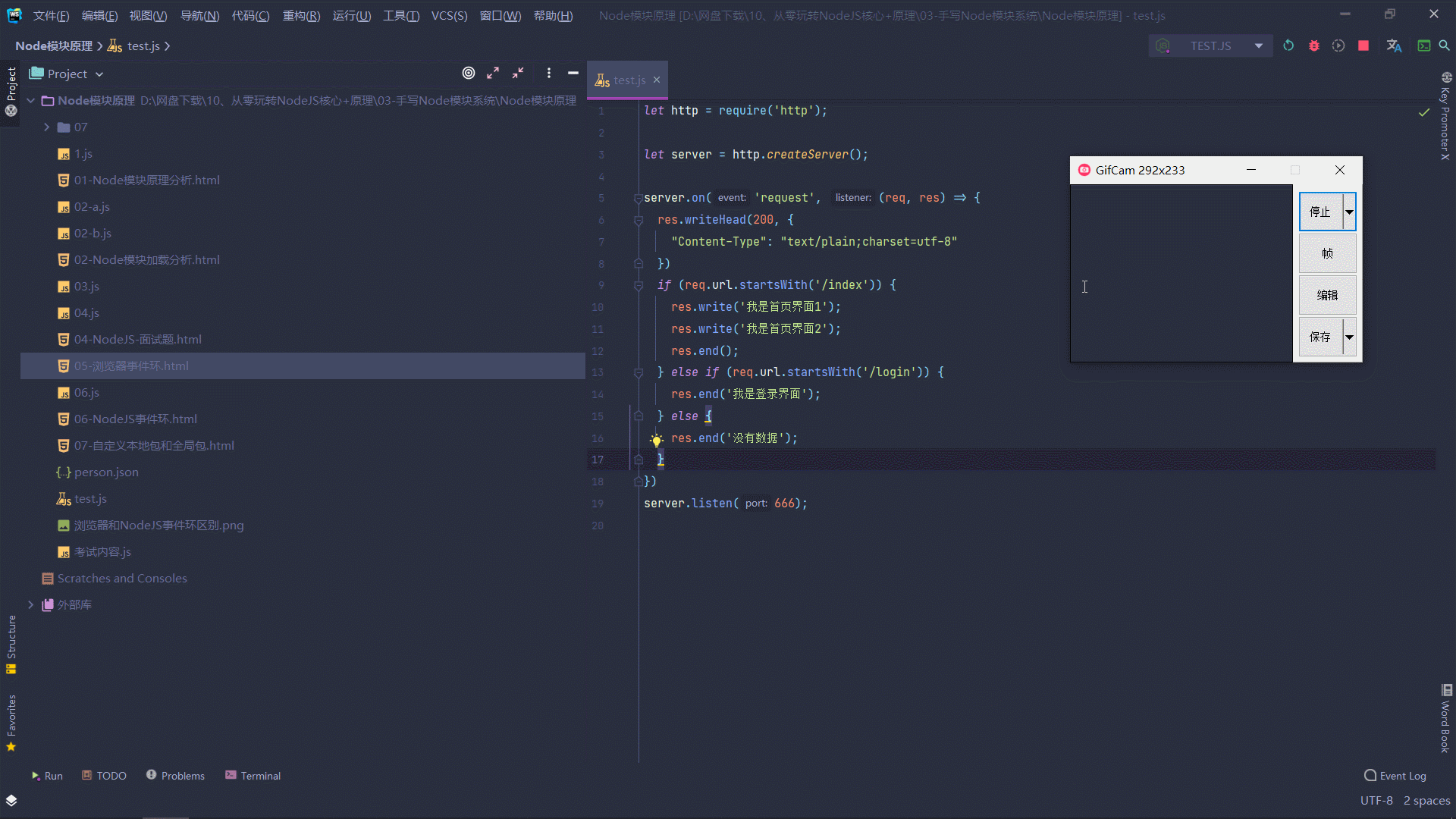
Task: Click the 保存 button in GifCam
Action: [x=1320, y=337]
